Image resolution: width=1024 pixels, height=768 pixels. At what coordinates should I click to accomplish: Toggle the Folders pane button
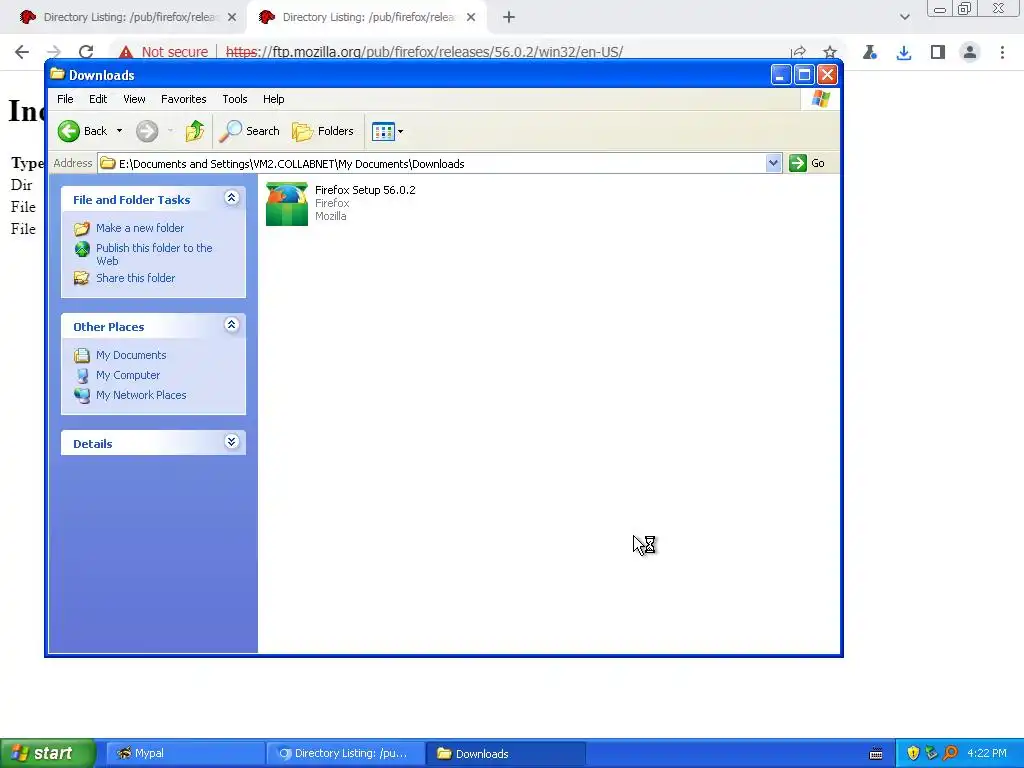pyautogui.click(x=323, y=131)
